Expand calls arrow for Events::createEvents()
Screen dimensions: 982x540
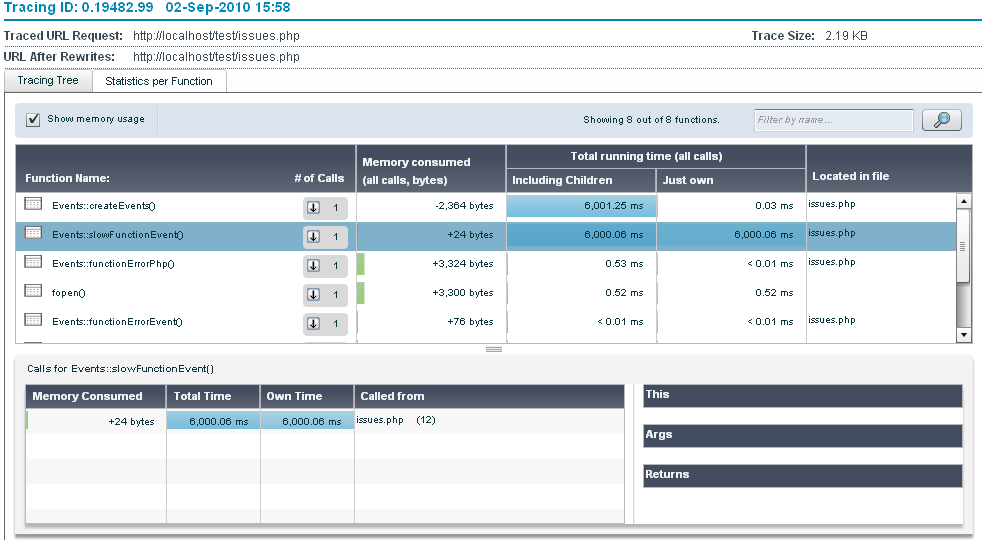point(313,208)
